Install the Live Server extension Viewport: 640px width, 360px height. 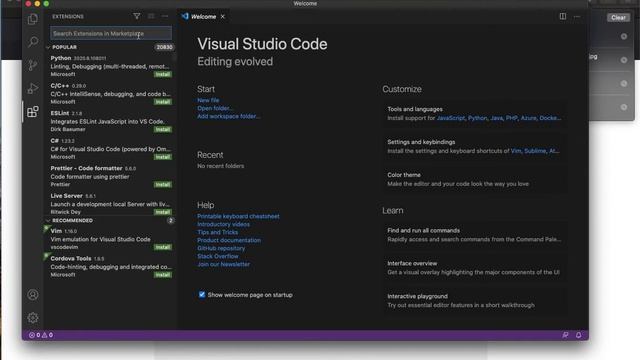(x=162, y=212)
